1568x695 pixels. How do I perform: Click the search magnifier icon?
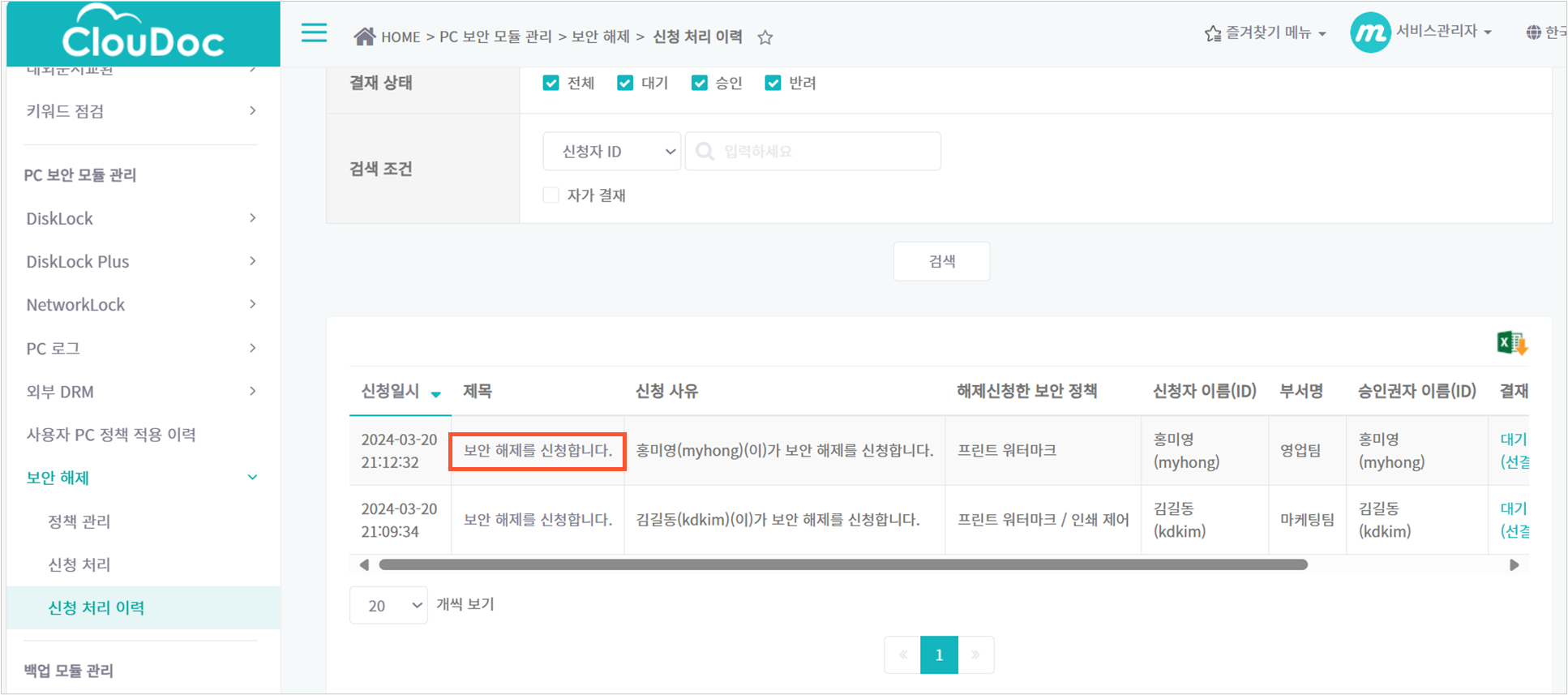705,152
